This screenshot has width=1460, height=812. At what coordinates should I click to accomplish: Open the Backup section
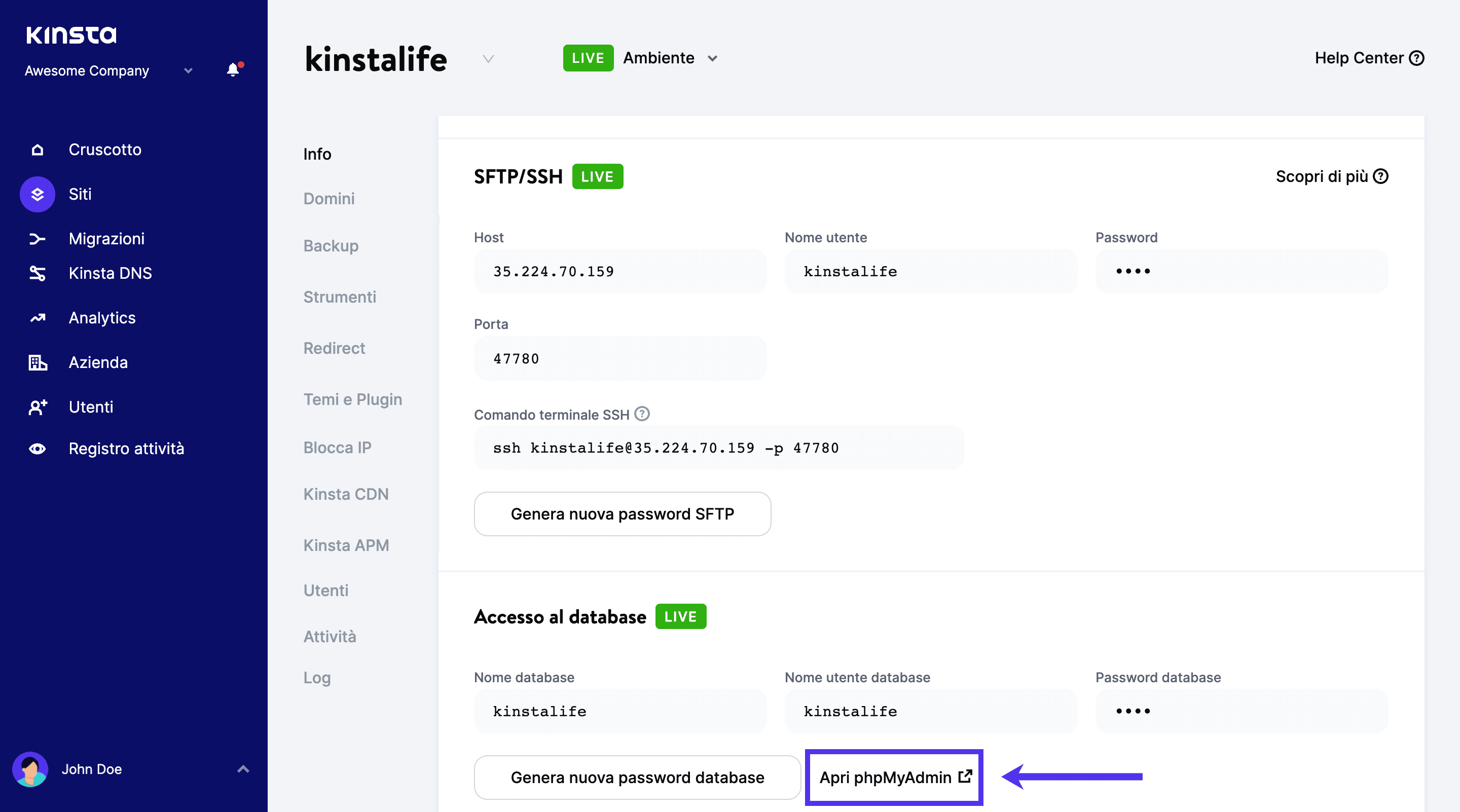point(331,245)
